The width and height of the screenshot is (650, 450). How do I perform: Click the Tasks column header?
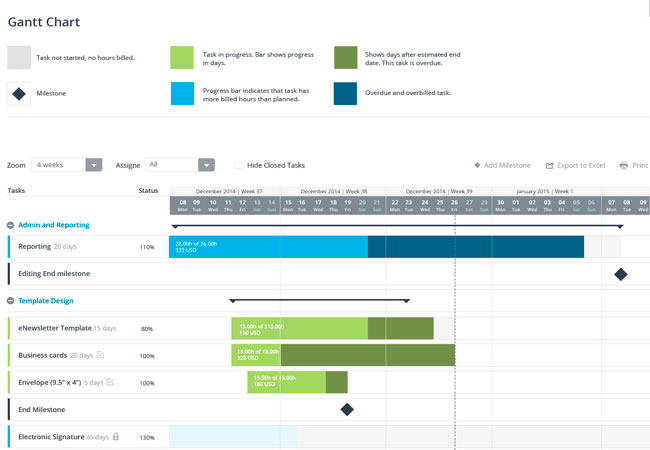17,190
